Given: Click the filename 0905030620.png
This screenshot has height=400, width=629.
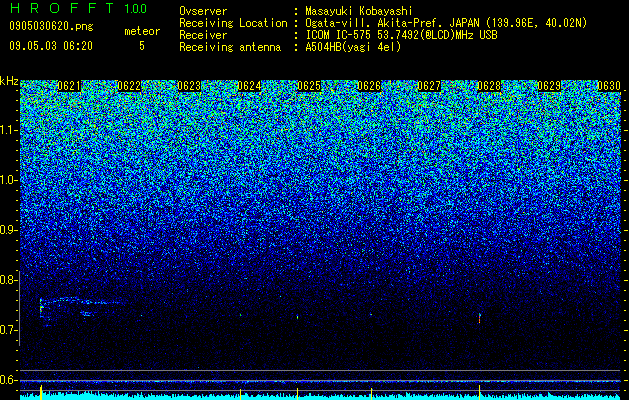Looking at the screenshot, I should click(51, 26).
